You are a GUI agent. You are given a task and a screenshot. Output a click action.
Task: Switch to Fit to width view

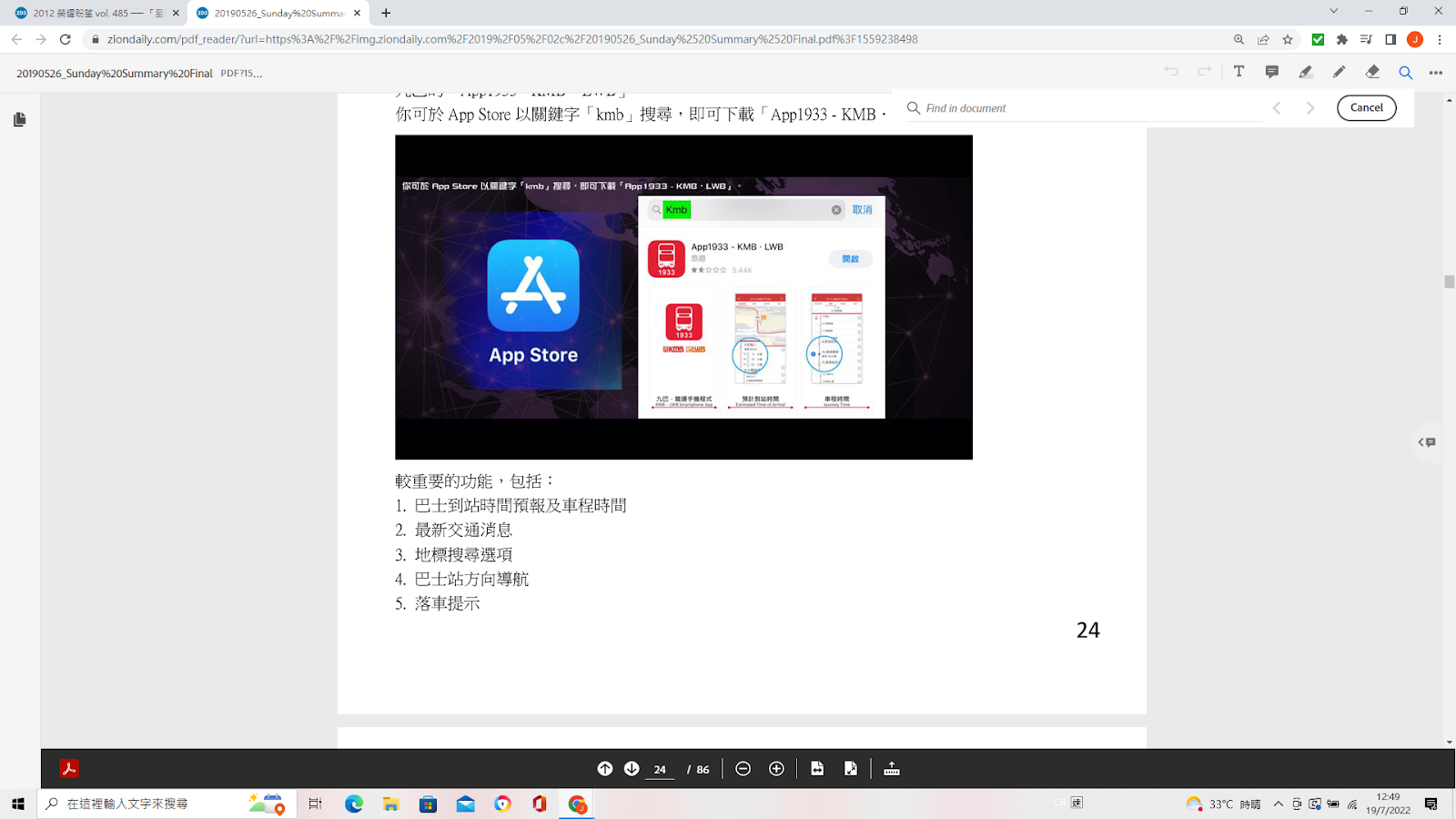click(x=817, y=769)
